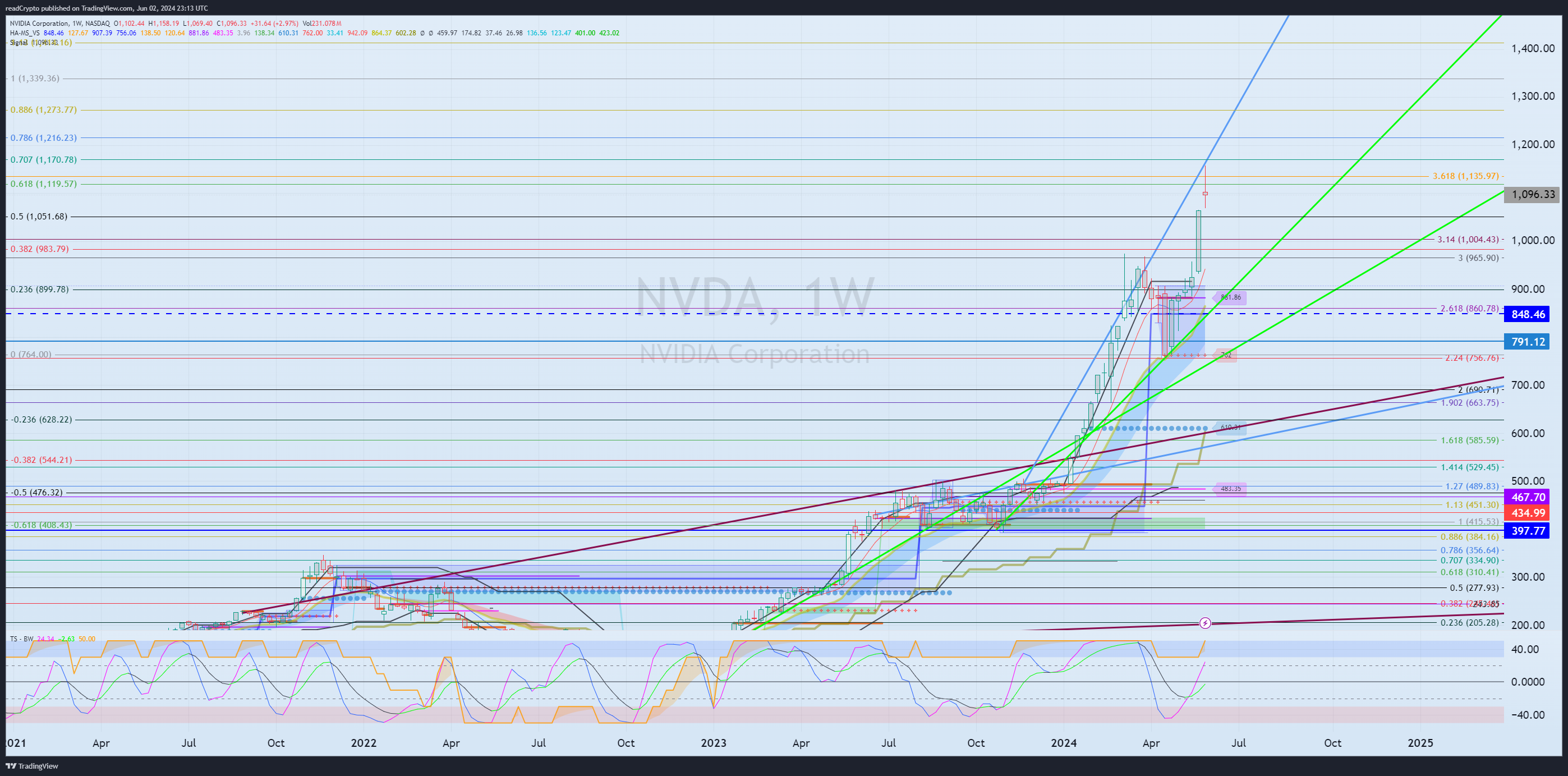Click the 2022 label on time axis
The image size is (1568, 776).
coord(364,743)
